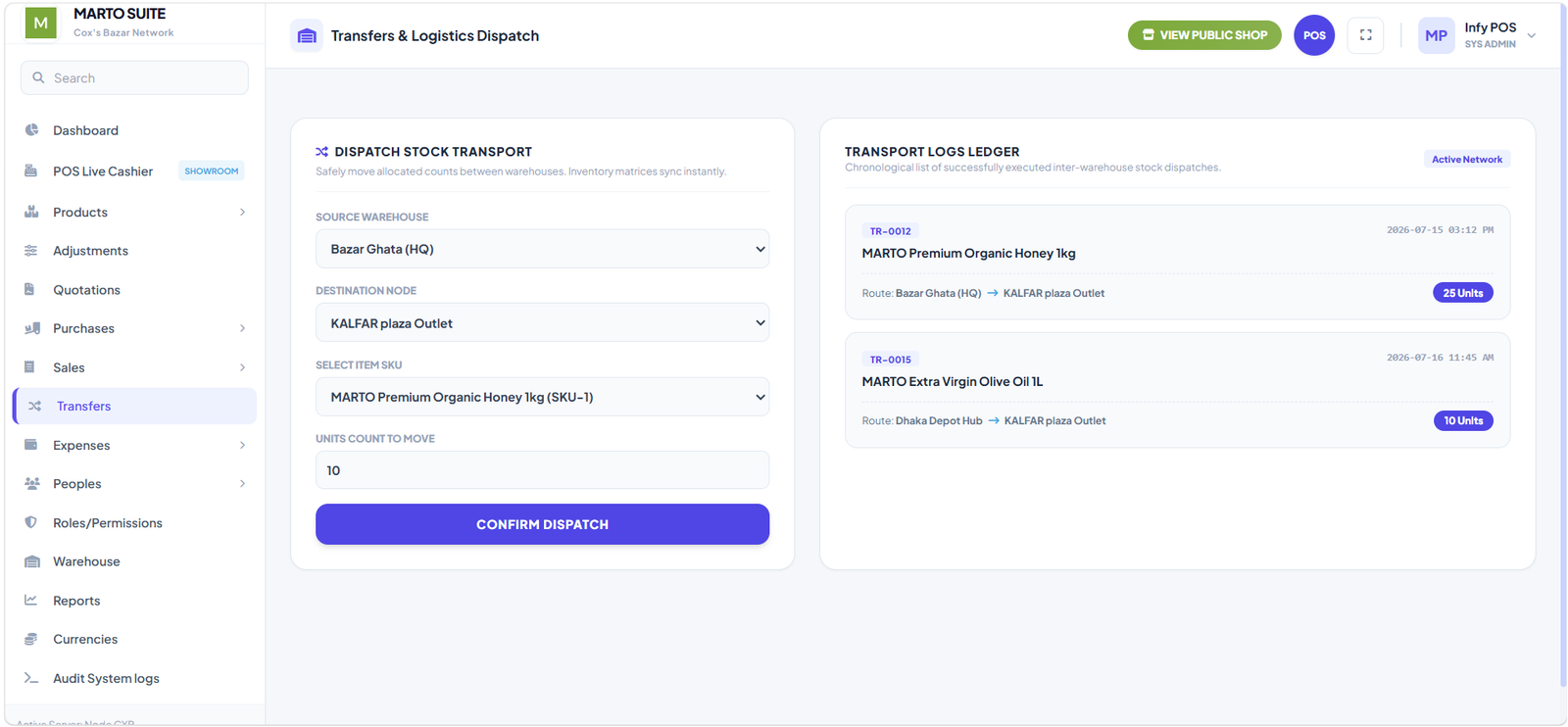Open the Destination Node dropdown

click(x=542, y=322)
